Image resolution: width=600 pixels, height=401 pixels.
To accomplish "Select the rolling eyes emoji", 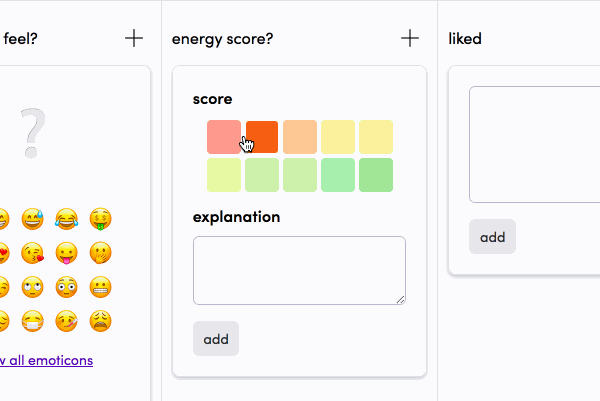I will 33,287.
